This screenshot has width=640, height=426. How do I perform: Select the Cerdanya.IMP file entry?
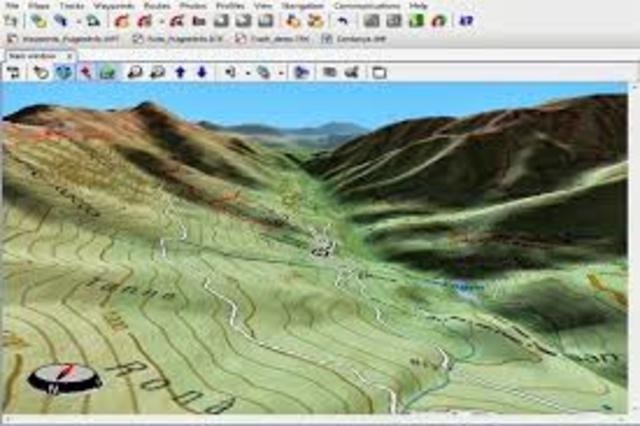361,39
